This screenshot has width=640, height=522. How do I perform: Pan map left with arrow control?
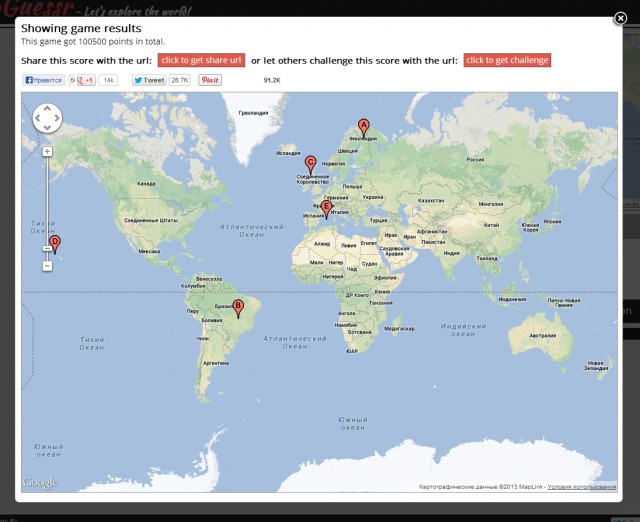(38, 118)
